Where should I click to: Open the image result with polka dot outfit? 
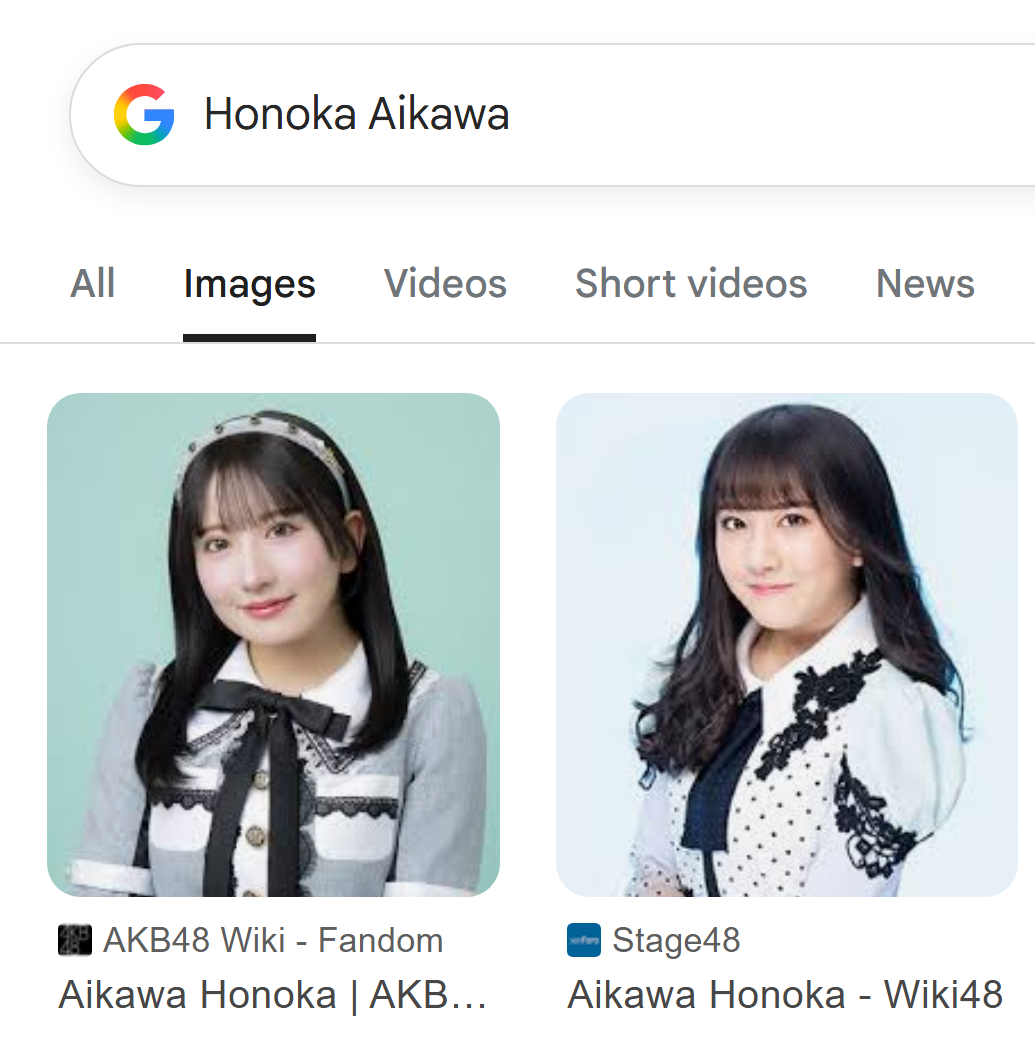[x=787, y=645]
